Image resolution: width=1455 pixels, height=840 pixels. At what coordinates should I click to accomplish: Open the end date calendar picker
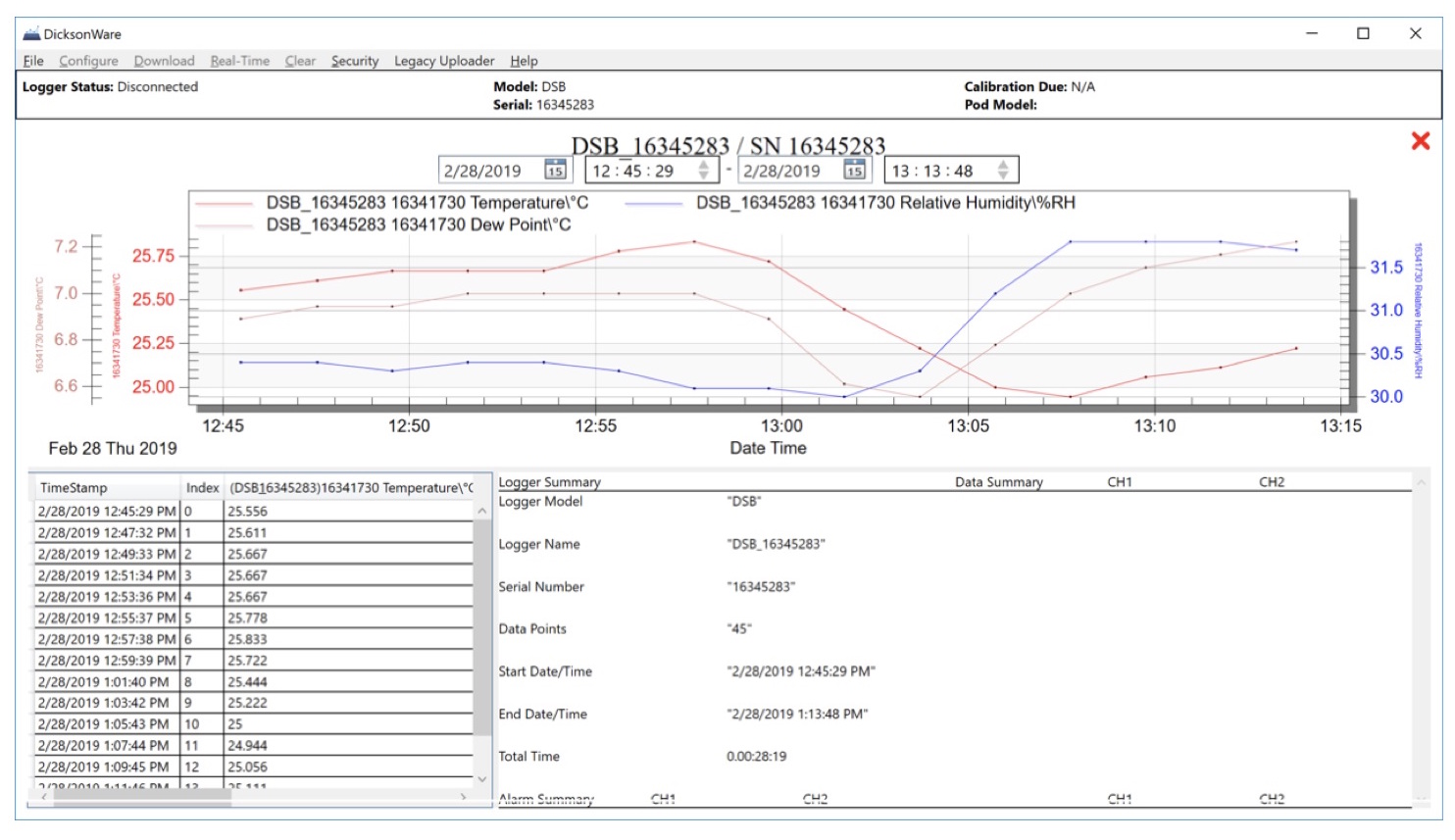tap(854, 171)
